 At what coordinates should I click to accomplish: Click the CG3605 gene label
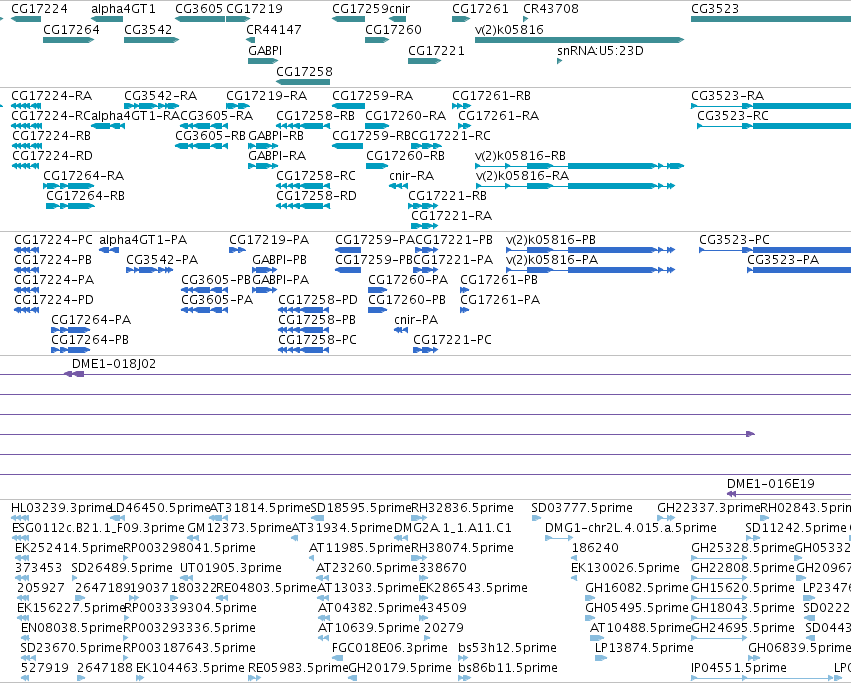click(x=199, y=9)
